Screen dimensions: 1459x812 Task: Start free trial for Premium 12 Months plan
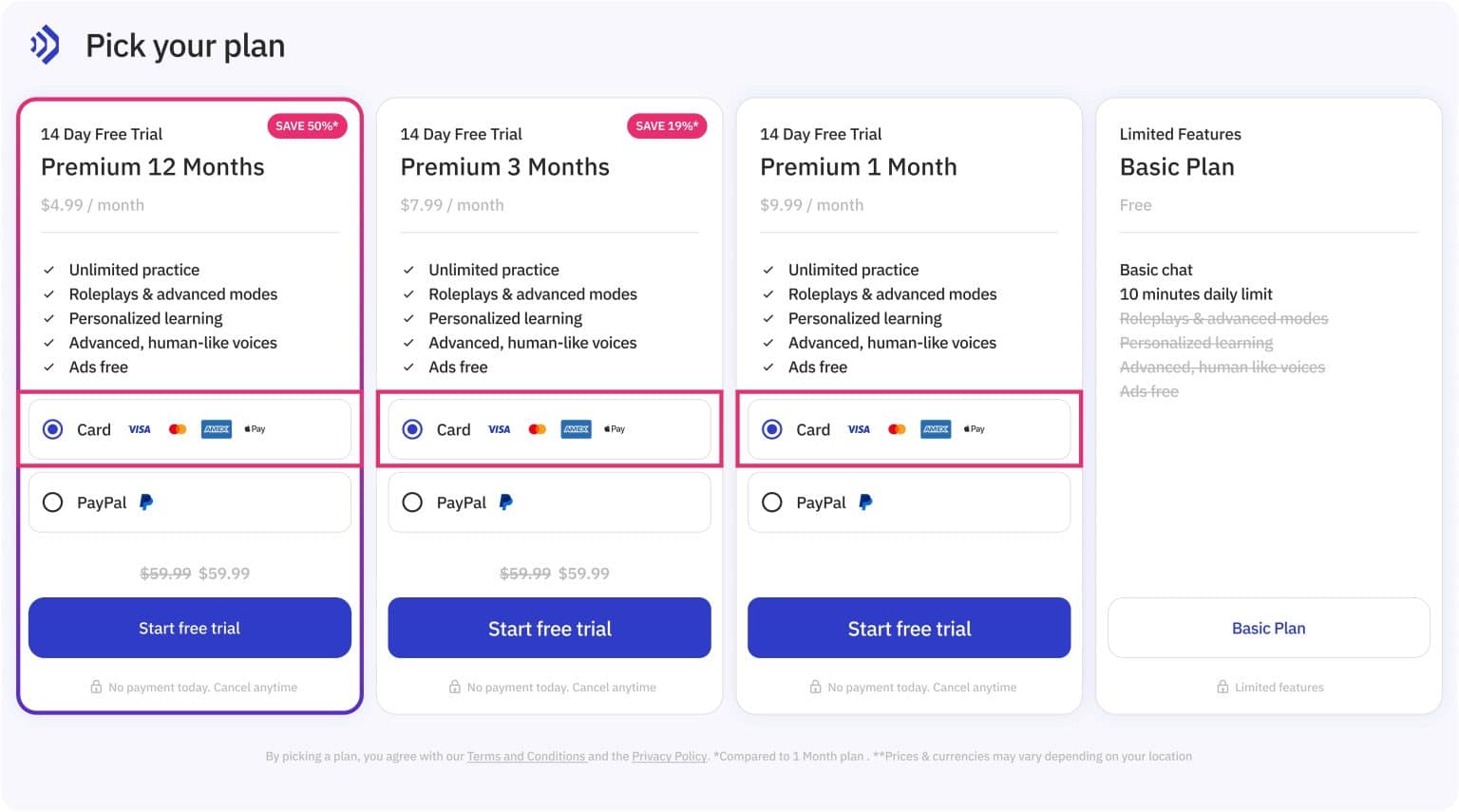point(189,628)
